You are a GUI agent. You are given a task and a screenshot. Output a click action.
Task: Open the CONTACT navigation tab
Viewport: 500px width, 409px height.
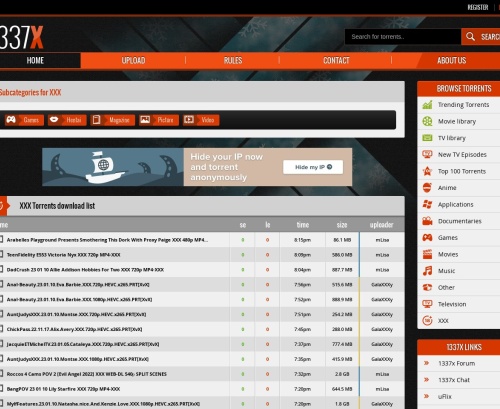[336, 60]
